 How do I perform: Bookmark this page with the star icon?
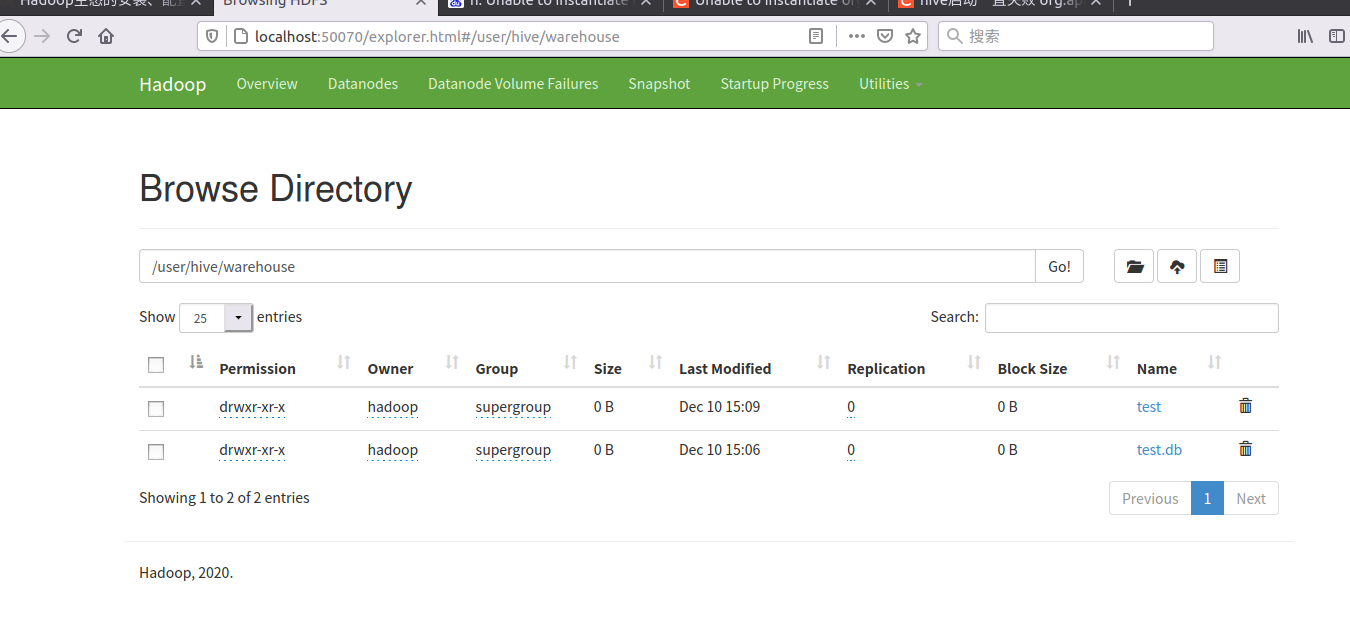pos(912,36)
